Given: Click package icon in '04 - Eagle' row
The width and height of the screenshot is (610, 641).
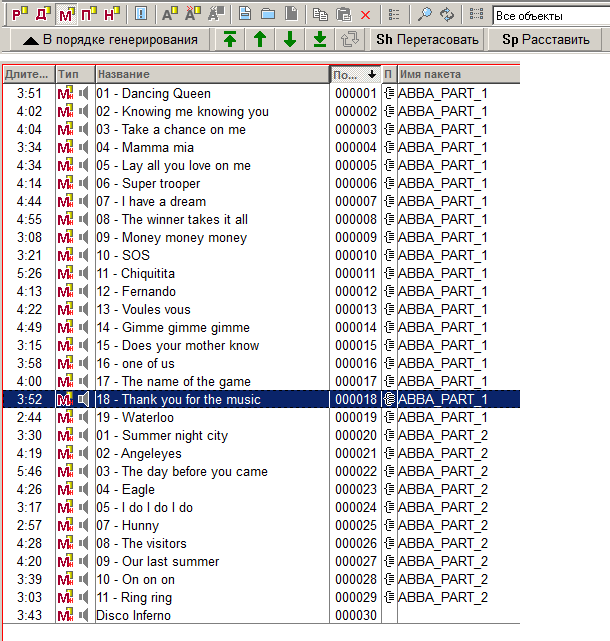Looking at the screenshot, I should click(x=389, y=489).
